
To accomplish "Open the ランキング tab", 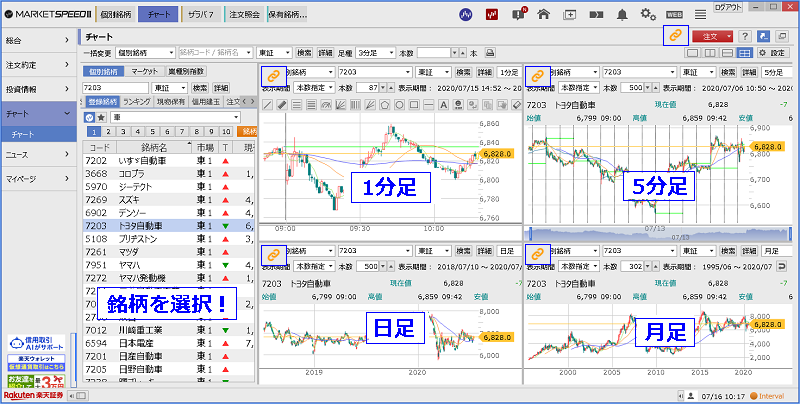I will click(x=137, y=102).
